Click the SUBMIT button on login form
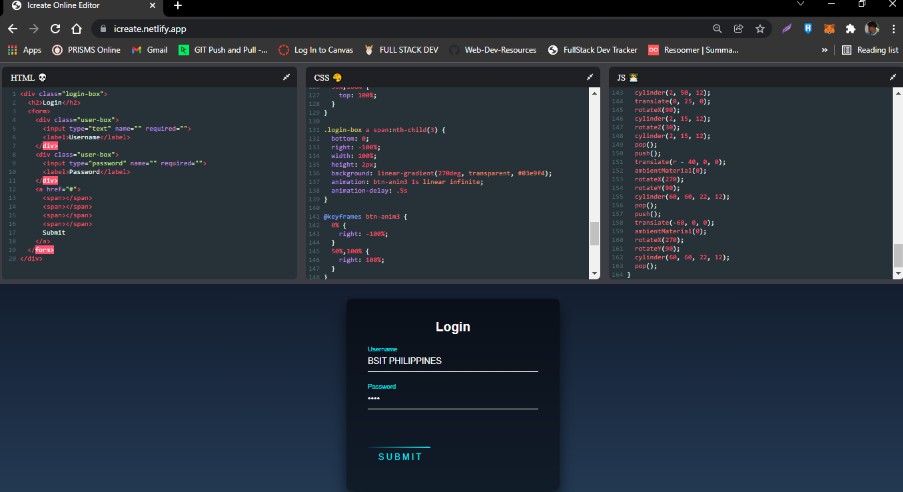The height and width of the screenshot is (492, 903). point(400,457)
